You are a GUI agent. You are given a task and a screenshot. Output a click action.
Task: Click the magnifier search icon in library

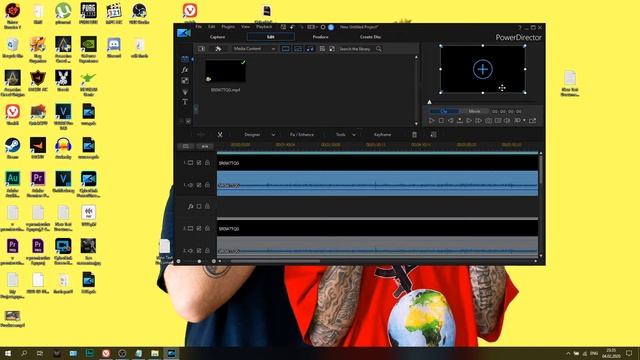click(x=379, y=49)
